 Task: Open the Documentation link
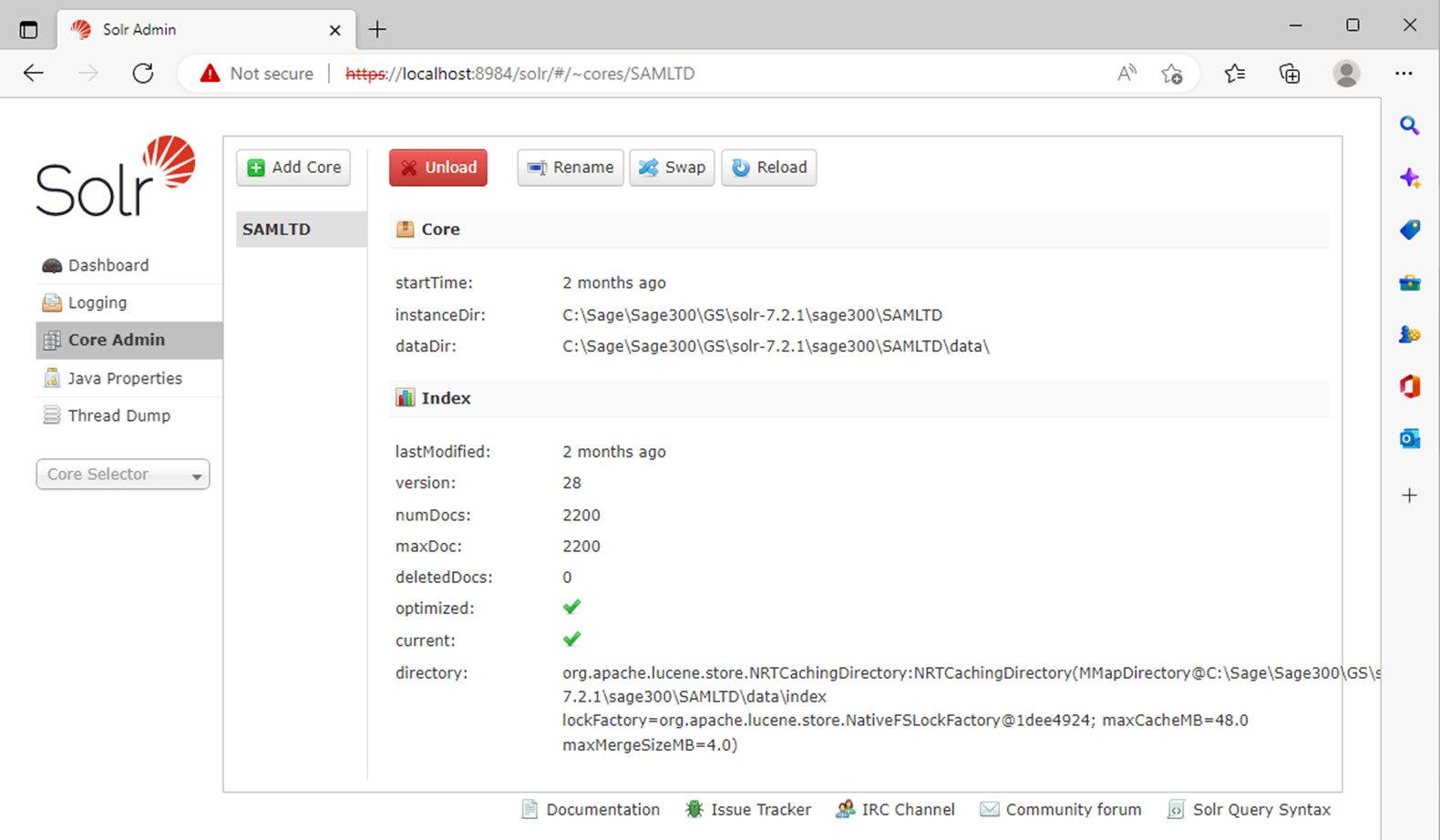click(x=602, y=809)
